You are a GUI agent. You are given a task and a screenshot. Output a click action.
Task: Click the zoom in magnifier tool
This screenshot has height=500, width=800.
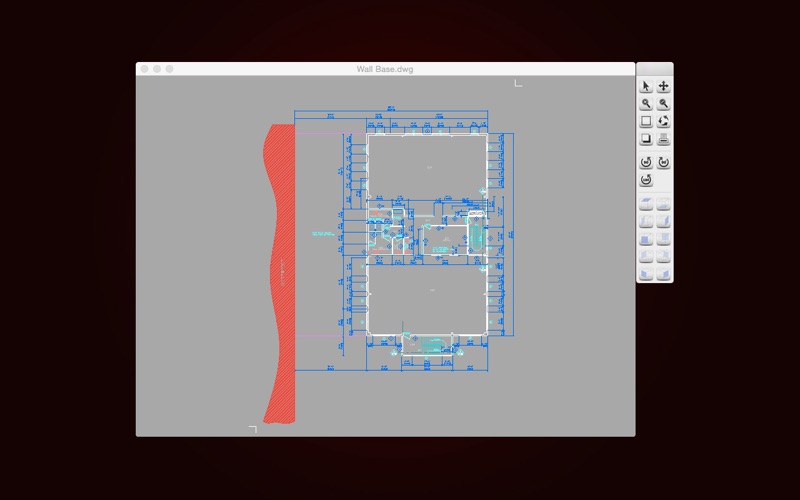(x=646, y=104)
